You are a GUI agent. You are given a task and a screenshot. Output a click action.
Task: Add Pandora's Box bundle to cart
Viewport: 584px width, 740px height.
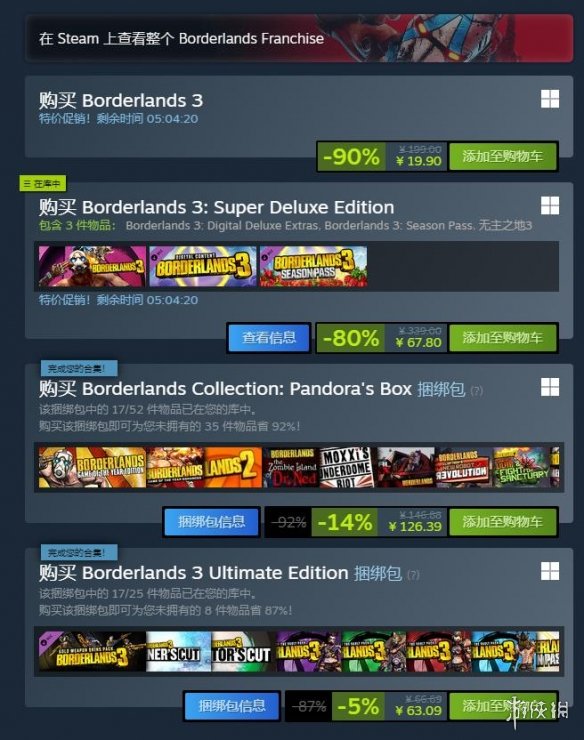click(503, 522)
